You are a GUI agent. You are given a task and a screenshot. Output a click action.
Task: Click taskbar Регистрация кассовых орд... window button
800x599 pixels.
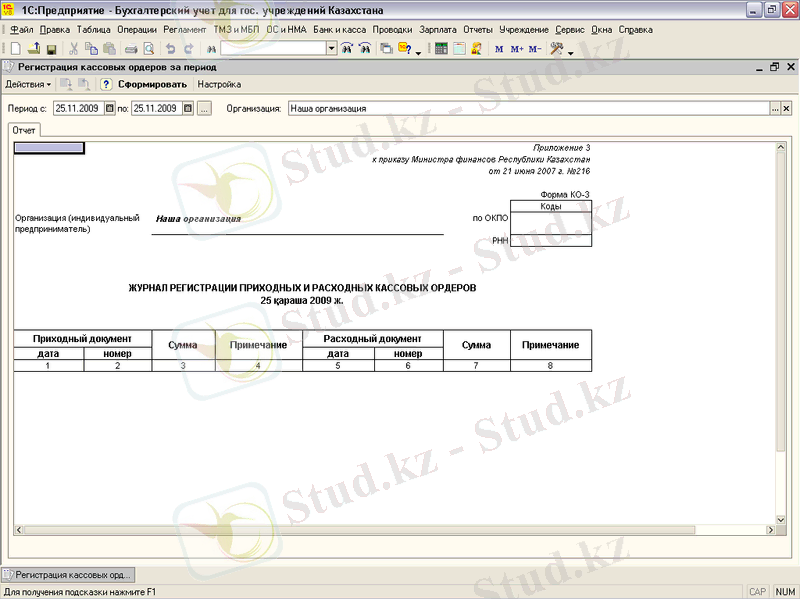[68, 575]
